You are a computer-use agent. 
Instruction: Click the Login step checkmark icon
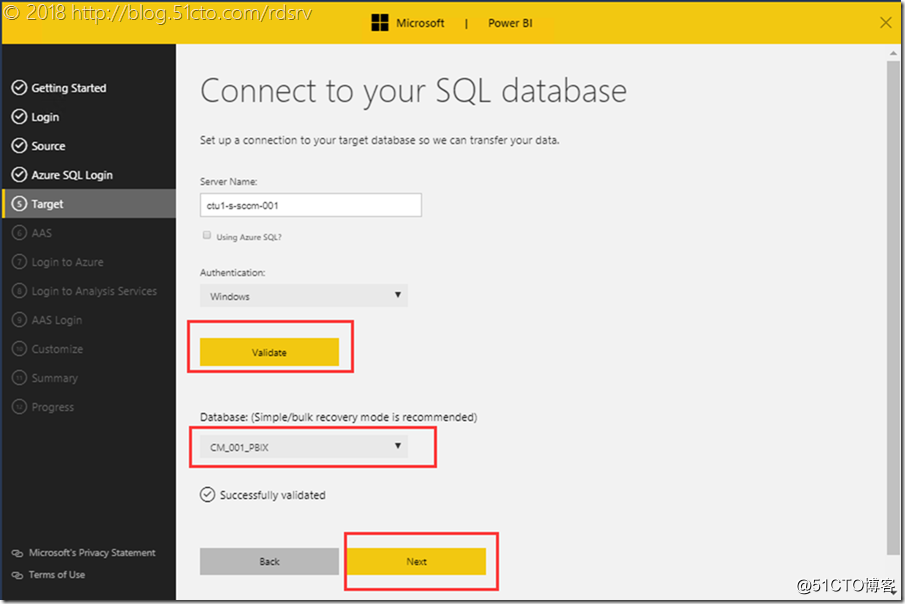pos(19,117)
